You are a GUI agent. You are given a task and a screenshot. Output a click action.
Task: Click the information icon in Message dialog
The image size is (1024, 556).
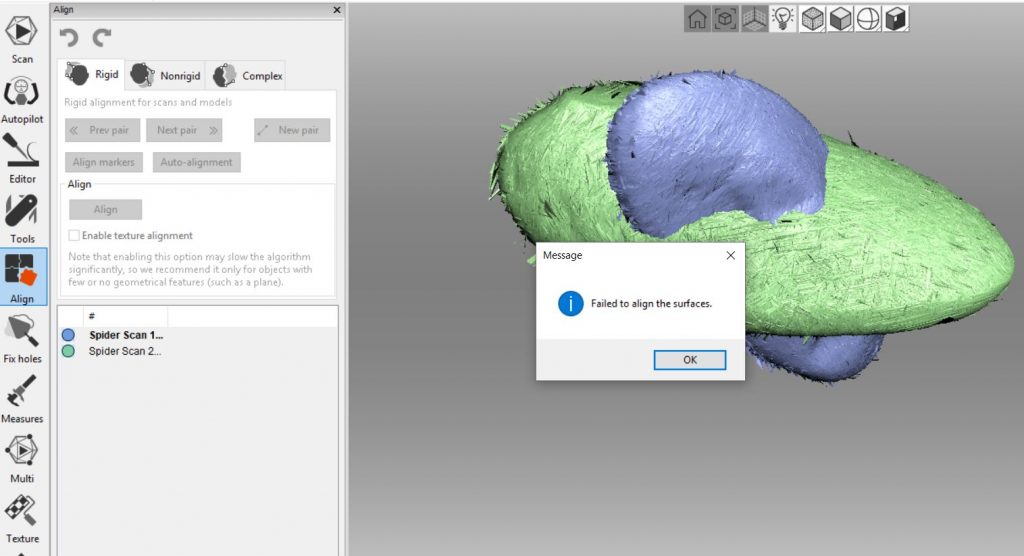coord(570,303)
